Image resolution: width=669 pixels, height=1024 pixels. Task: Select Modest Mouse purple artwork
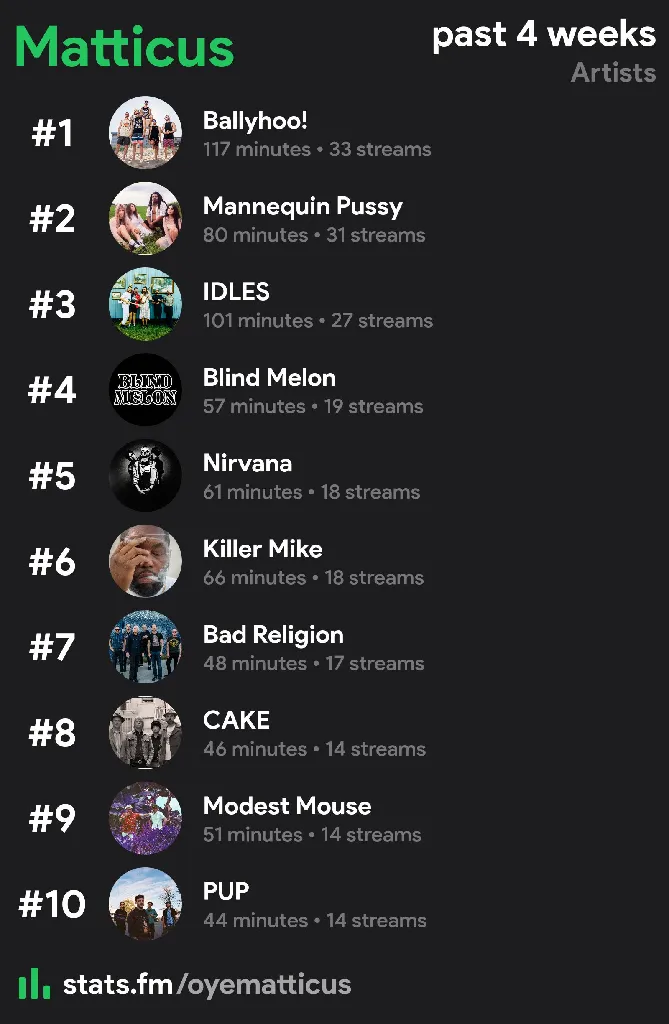(145, 818)
